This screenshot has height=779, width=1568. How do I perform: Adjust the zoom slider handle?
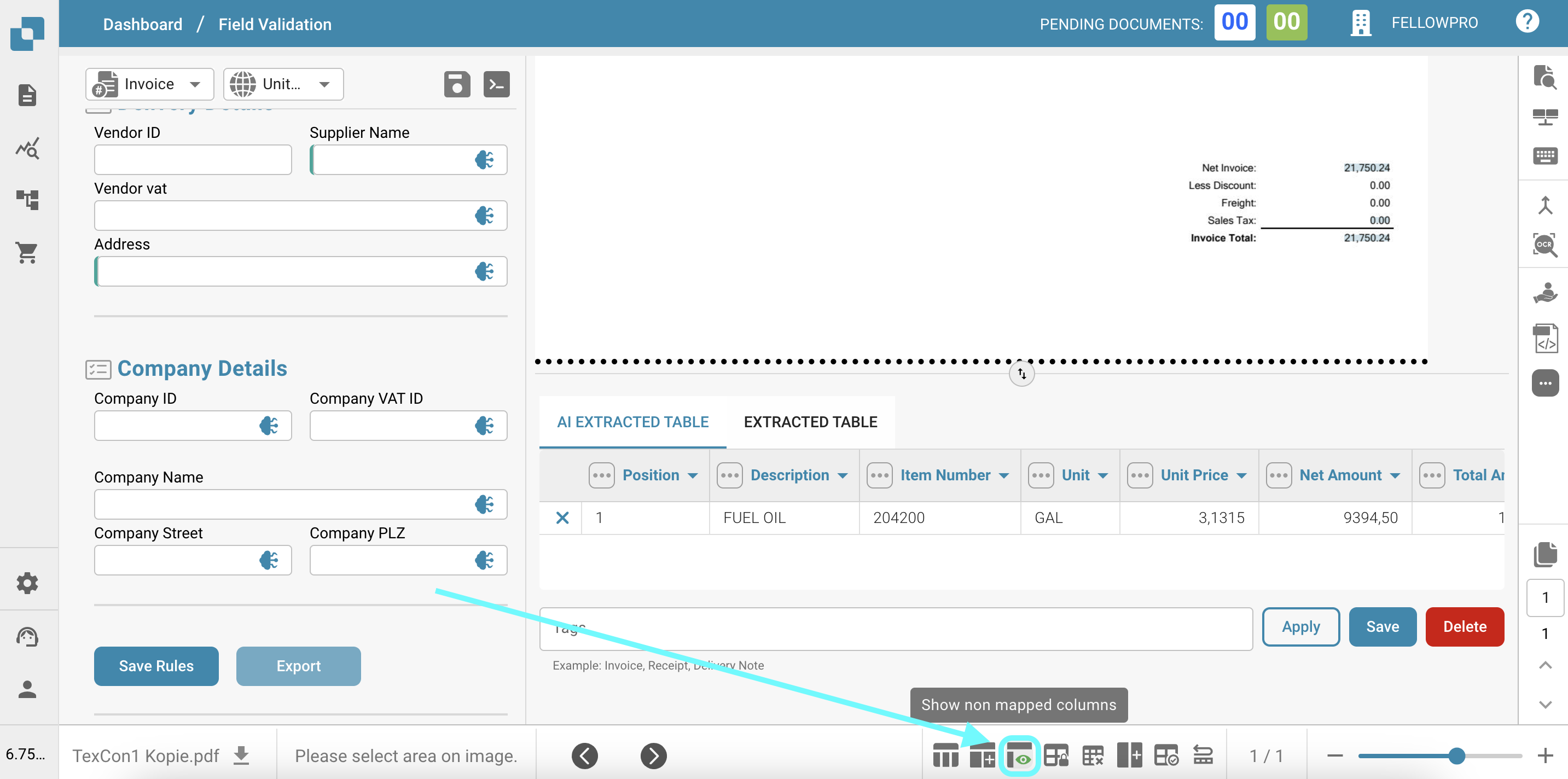(1456, 756)
